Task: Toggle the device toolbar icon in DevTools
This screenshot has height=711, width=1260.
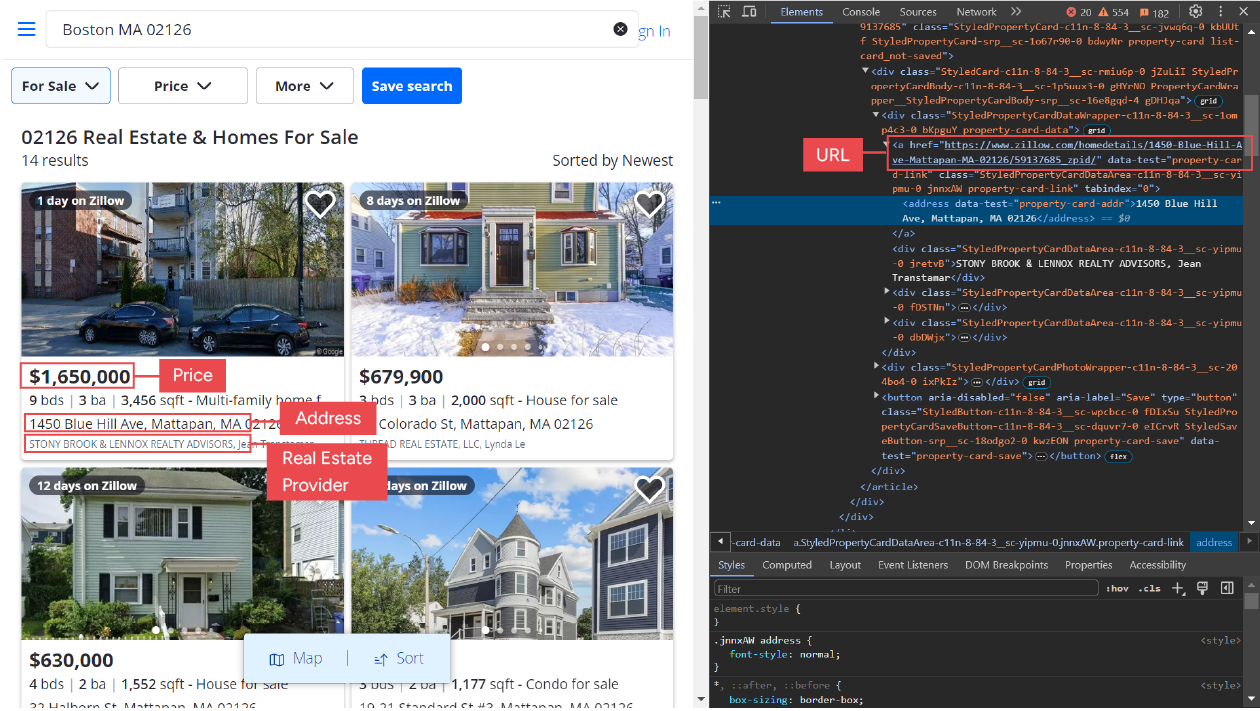Action: pyautogui.click(x=749, y=12)
